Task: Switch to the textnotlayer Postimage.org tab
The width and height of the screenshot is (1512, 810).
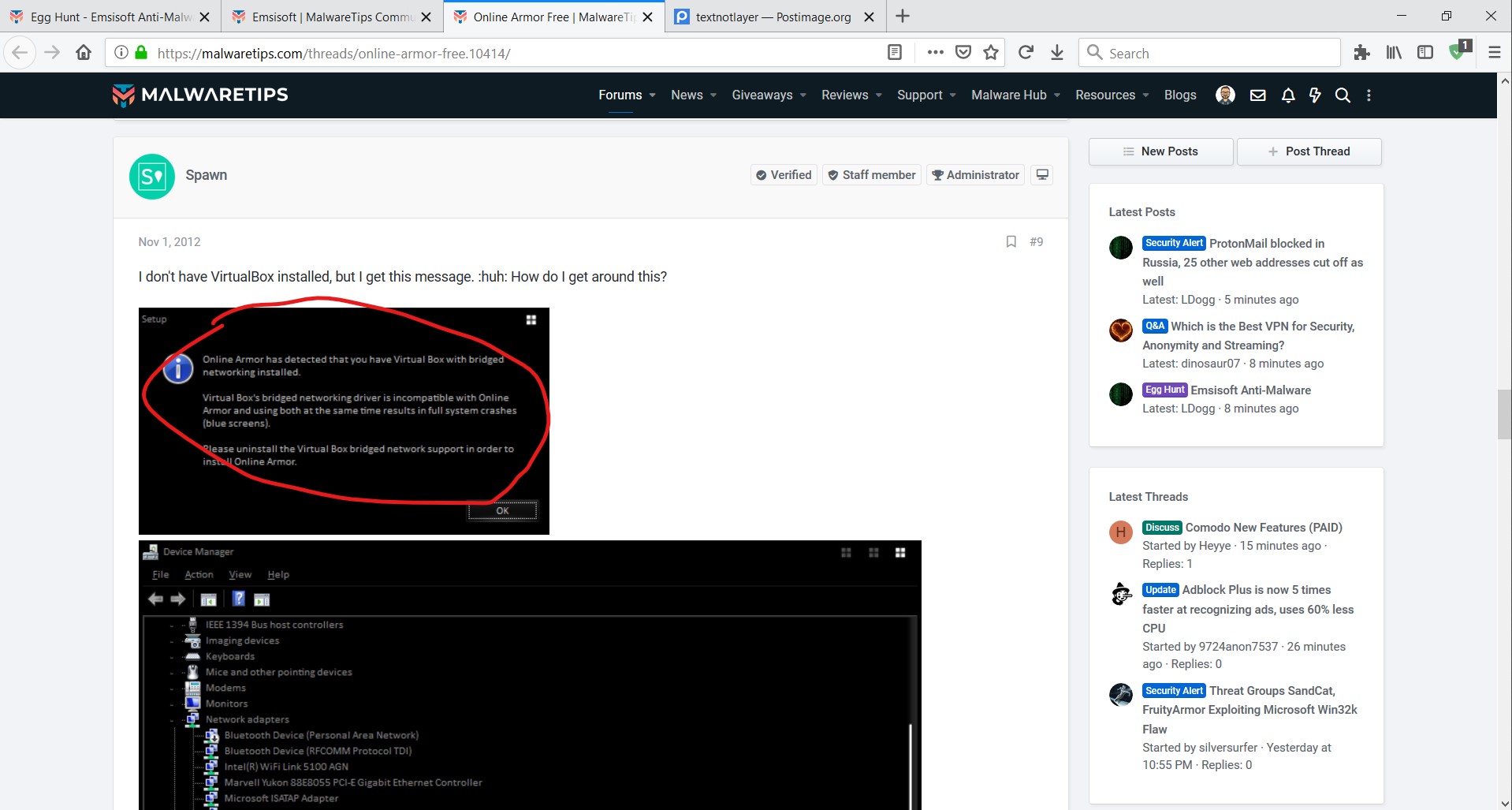Action: click(x=775, y=17)
